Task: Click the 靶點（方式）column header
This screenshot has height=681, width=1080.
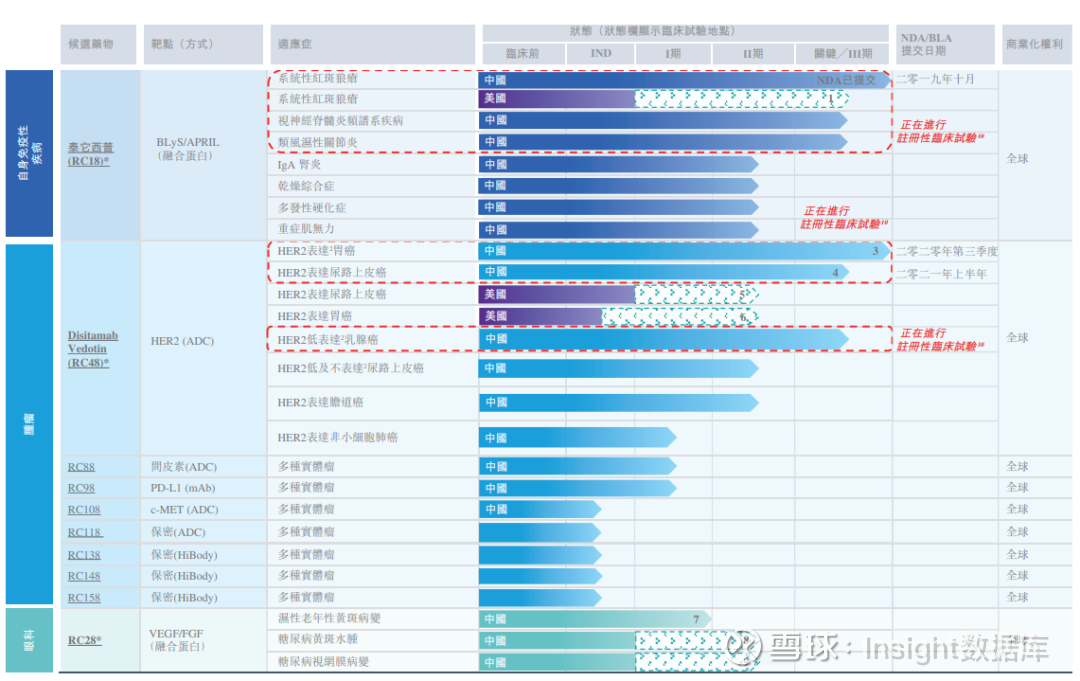Action: point(203,44)
